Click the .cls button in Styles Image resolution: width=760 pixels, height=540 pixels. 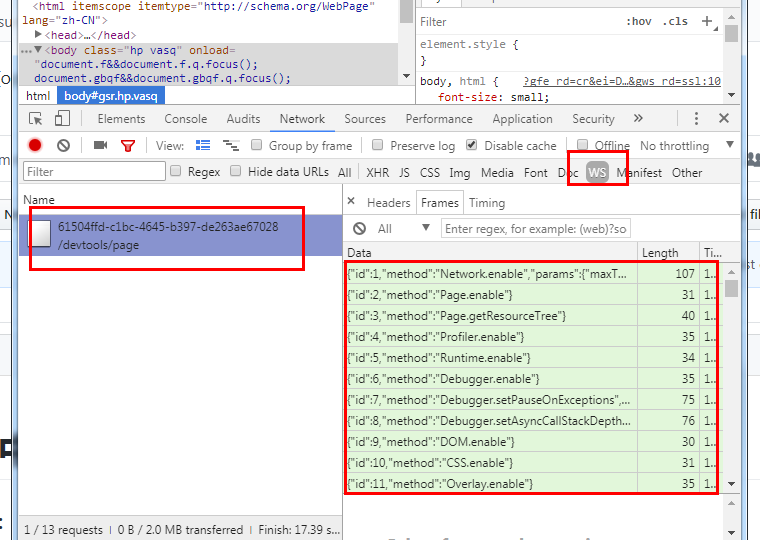[x=675, y=21]
